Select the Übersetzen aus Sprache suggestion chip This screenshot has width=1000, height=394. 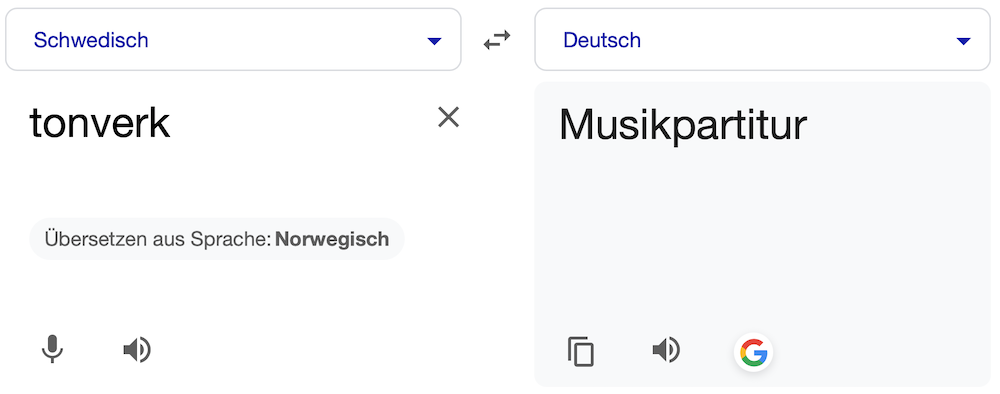(217, 239)
